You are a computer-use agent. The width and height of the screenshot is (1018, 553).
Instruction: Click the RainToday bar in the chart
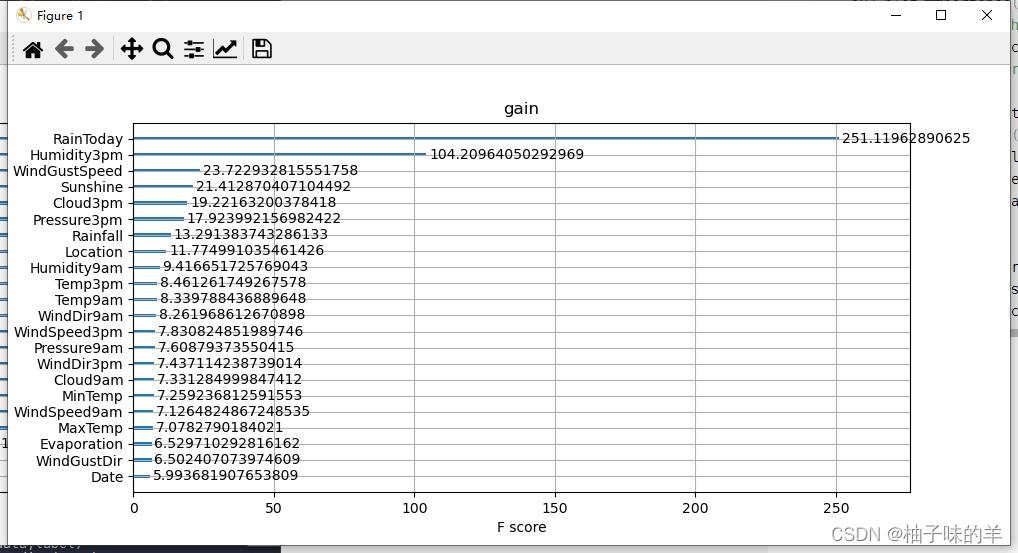(485, 139)
